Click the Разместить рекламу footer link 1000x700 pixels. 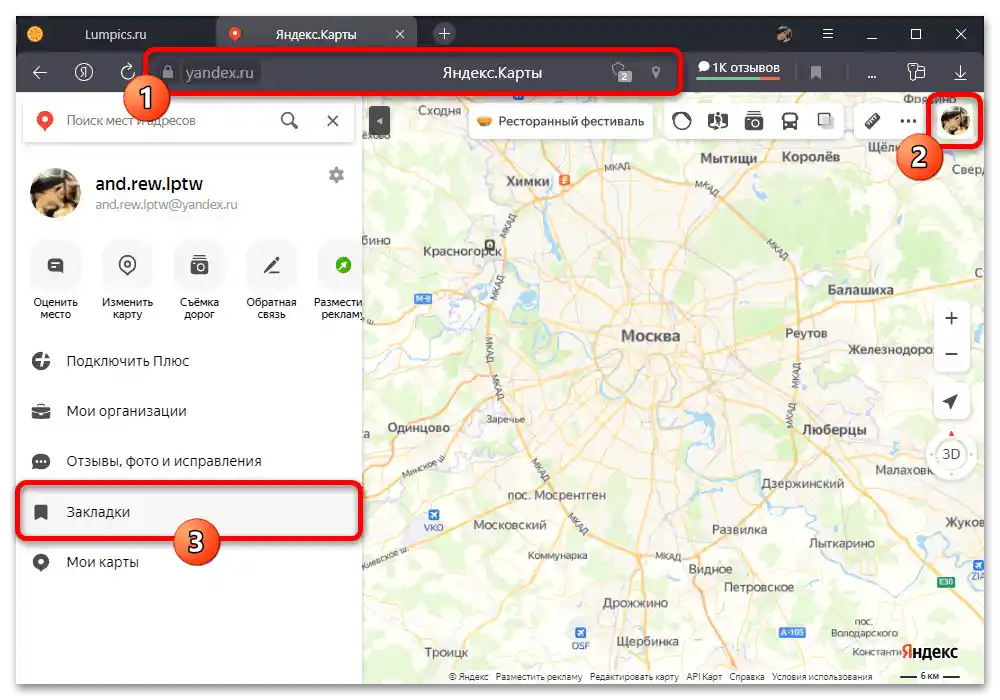coord(539,676)
